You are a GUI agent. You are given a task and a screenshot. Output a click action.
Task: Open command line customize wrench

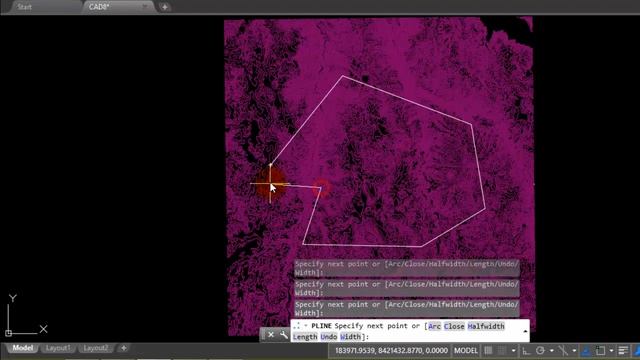click(x=284, y=335)
